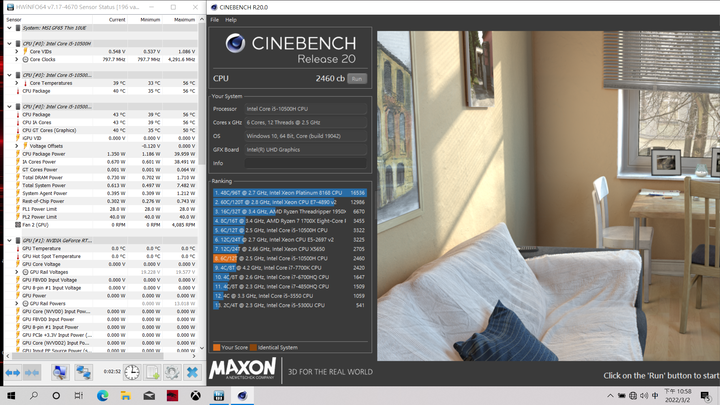The image size is (720, 405).
Task: Click the CPU Run button
Action: click(x=357, y=79)
